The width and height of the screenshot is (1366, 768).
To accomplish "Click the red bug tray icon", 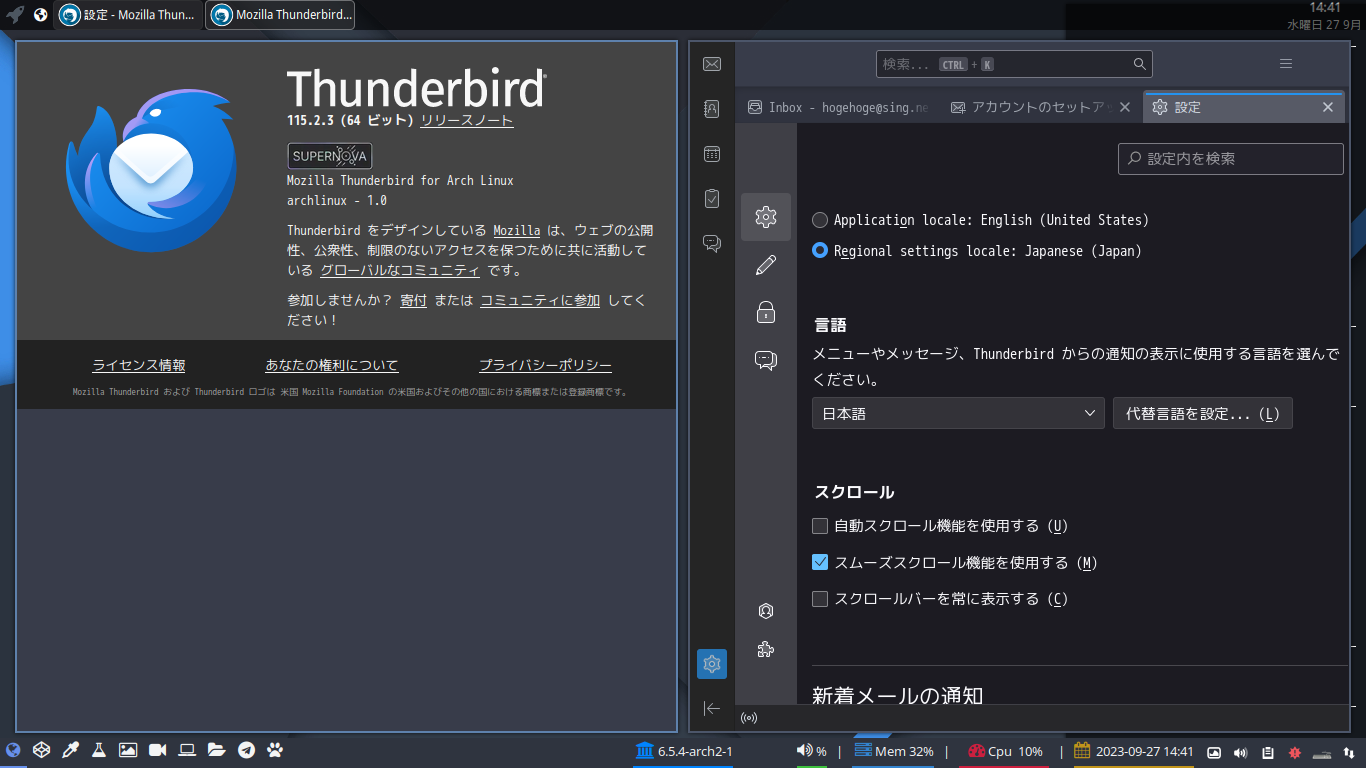I will (x=1294, y=752).
